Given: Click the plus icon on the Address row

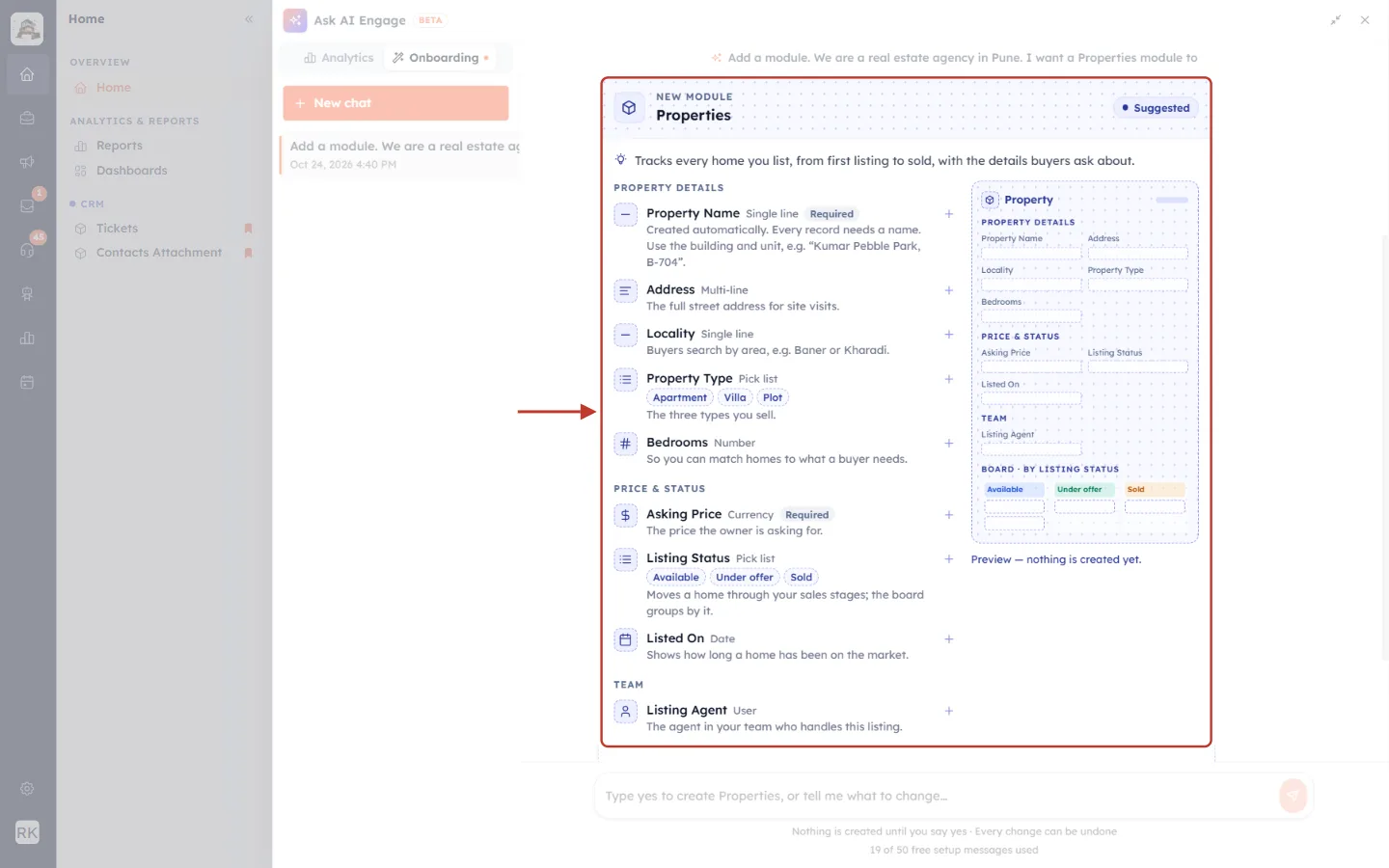Looking at the screenshot, I should pos(949,290).
